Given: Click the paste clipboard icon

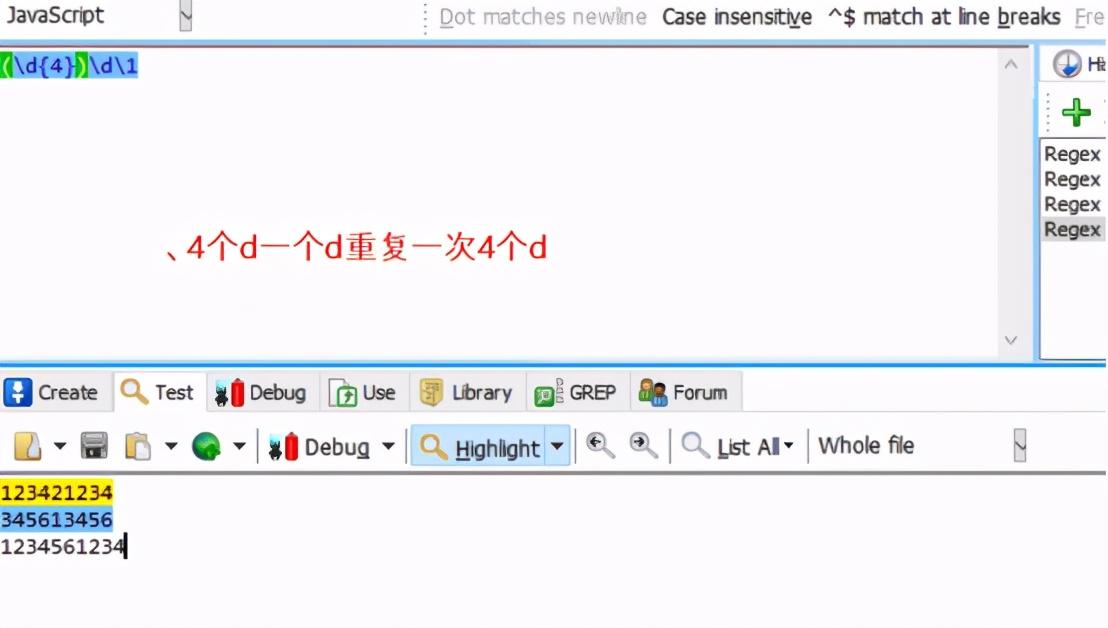Looking at the screenshot, I should (138, 446).
